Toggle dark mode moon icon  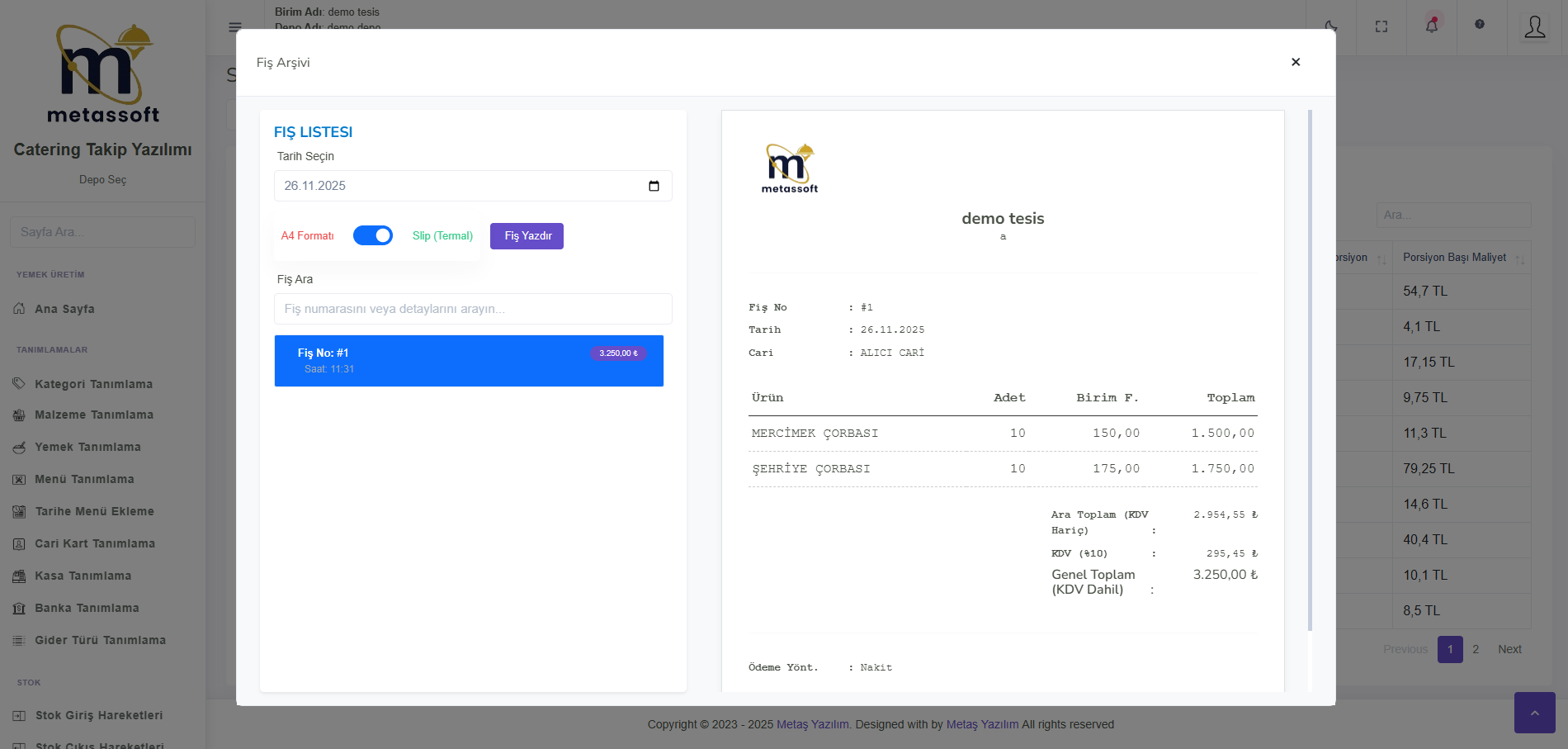coord(1330,26)
